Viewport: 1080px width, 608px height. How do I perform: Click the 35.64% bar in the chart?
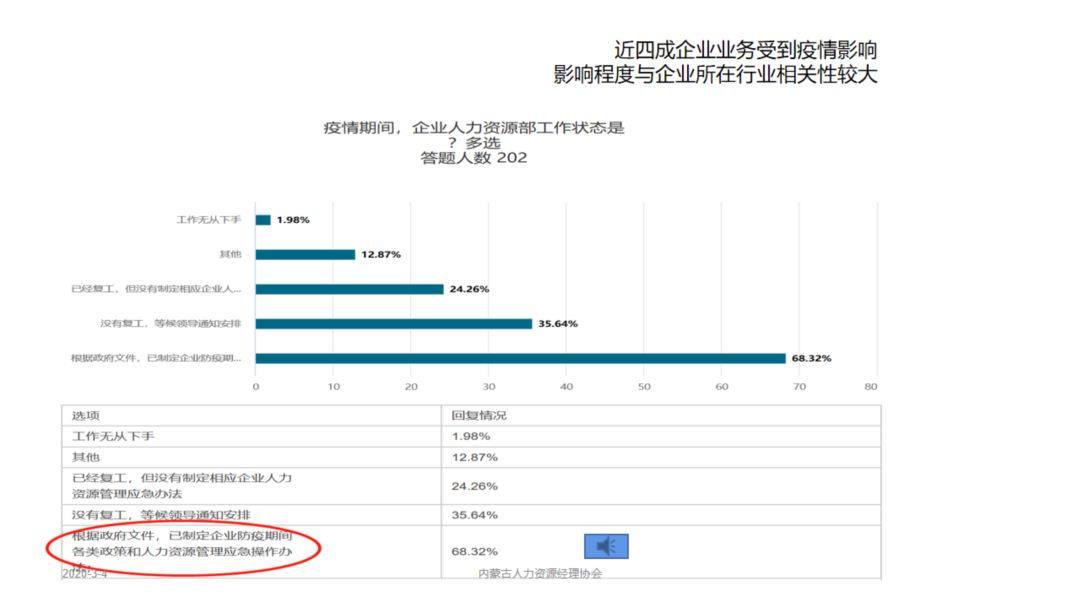coord(393,324)
